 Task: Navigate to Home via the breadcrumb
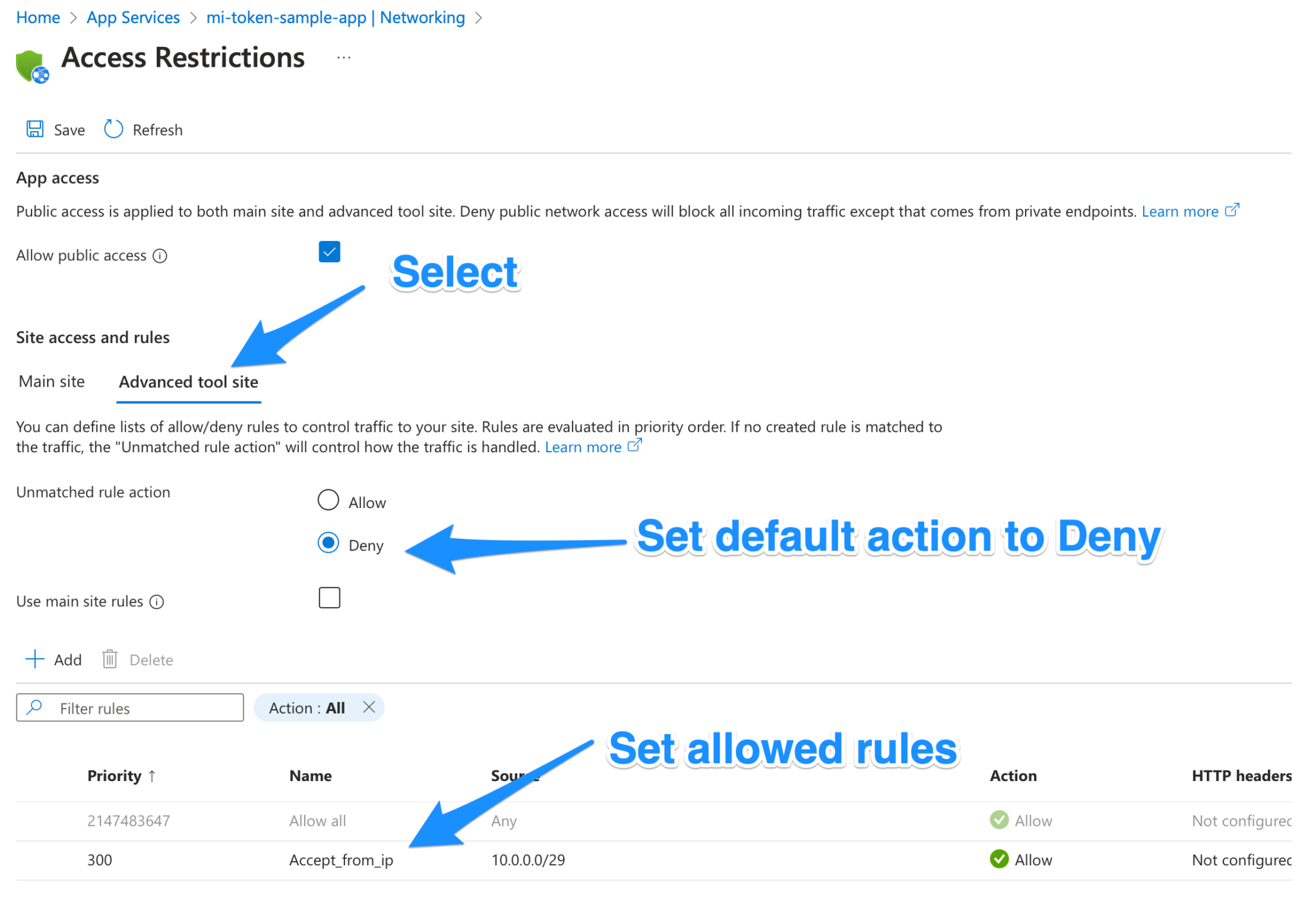coord(37,17)
